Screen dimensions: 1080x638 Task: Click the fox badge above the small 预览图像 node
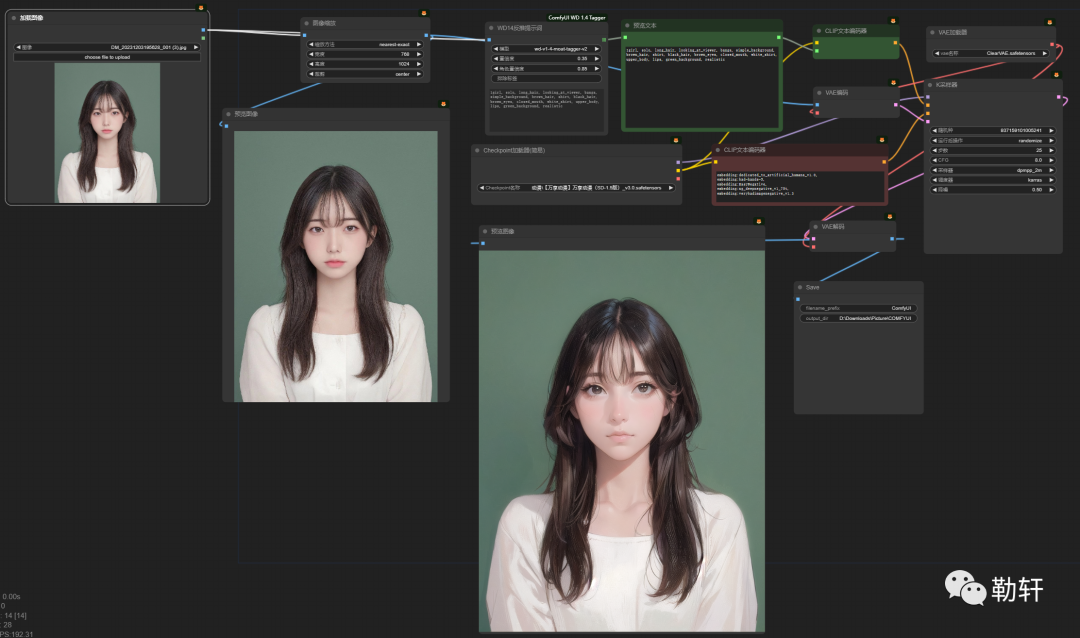click(443, 104)
